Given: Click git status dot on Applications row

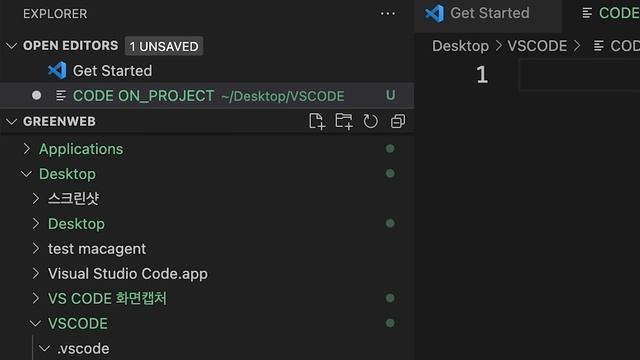Looking at the screenshot, I should [x=390, y=149].
